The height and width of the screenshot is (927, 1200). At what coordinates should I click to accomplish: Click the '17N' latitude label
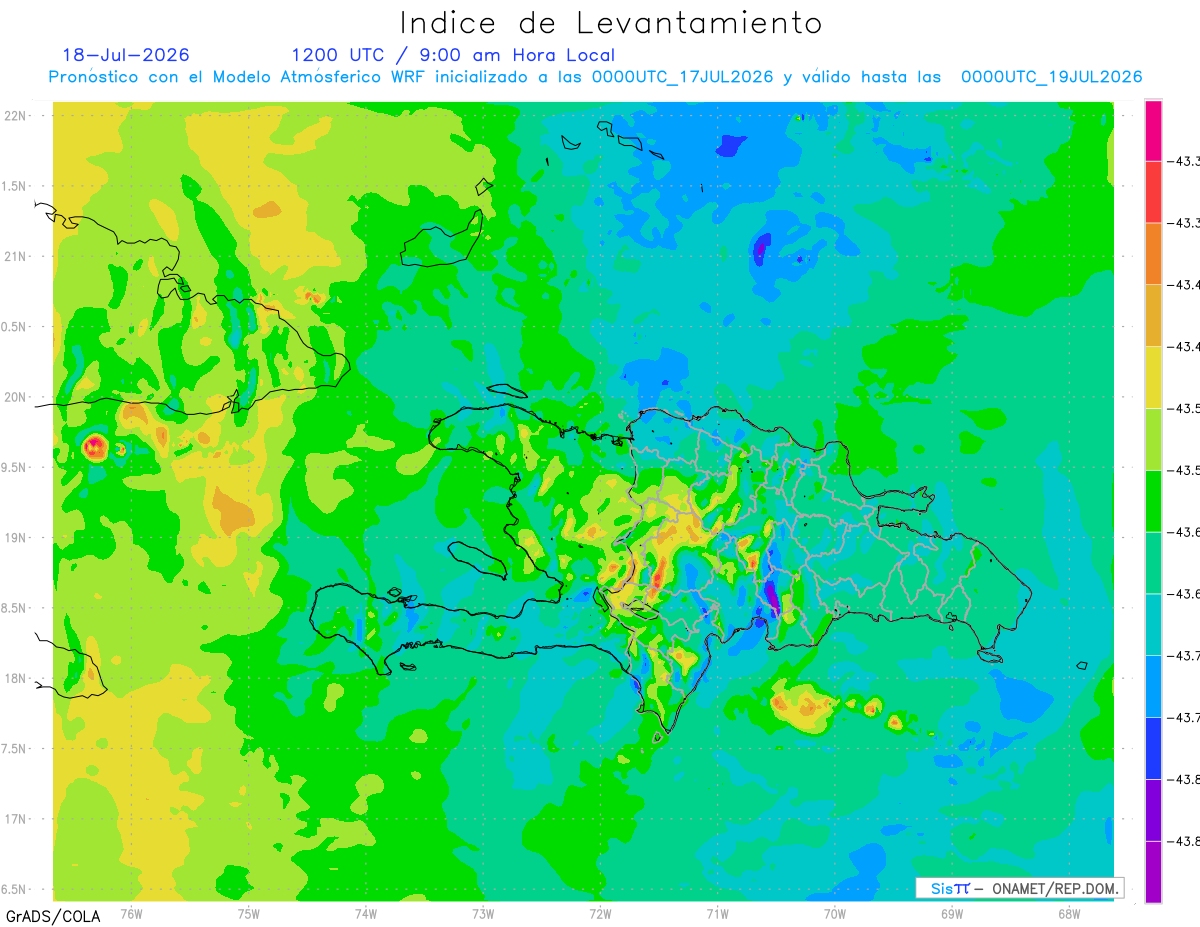point(17,820)
